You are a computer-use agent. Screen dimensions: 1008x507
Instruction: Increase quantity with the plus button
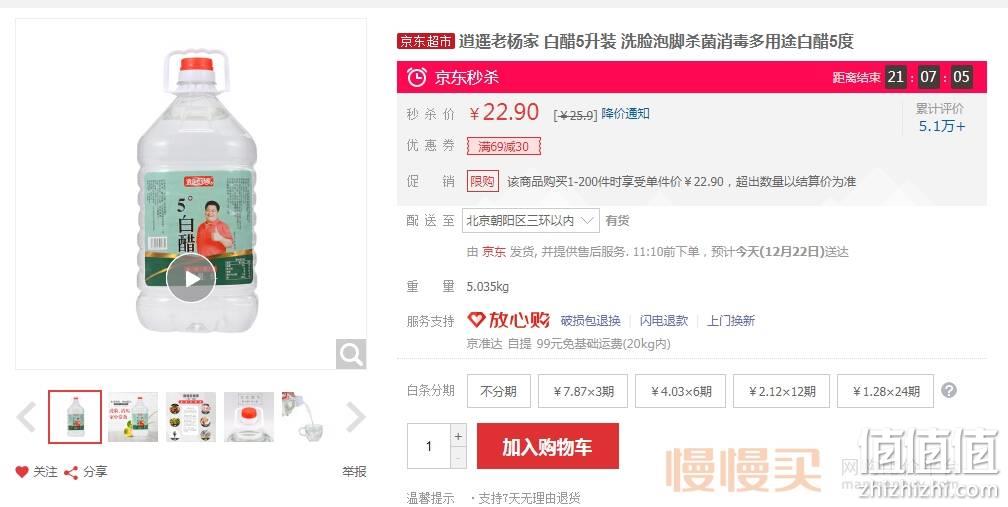pyautogui.click(x=458, y=436)
